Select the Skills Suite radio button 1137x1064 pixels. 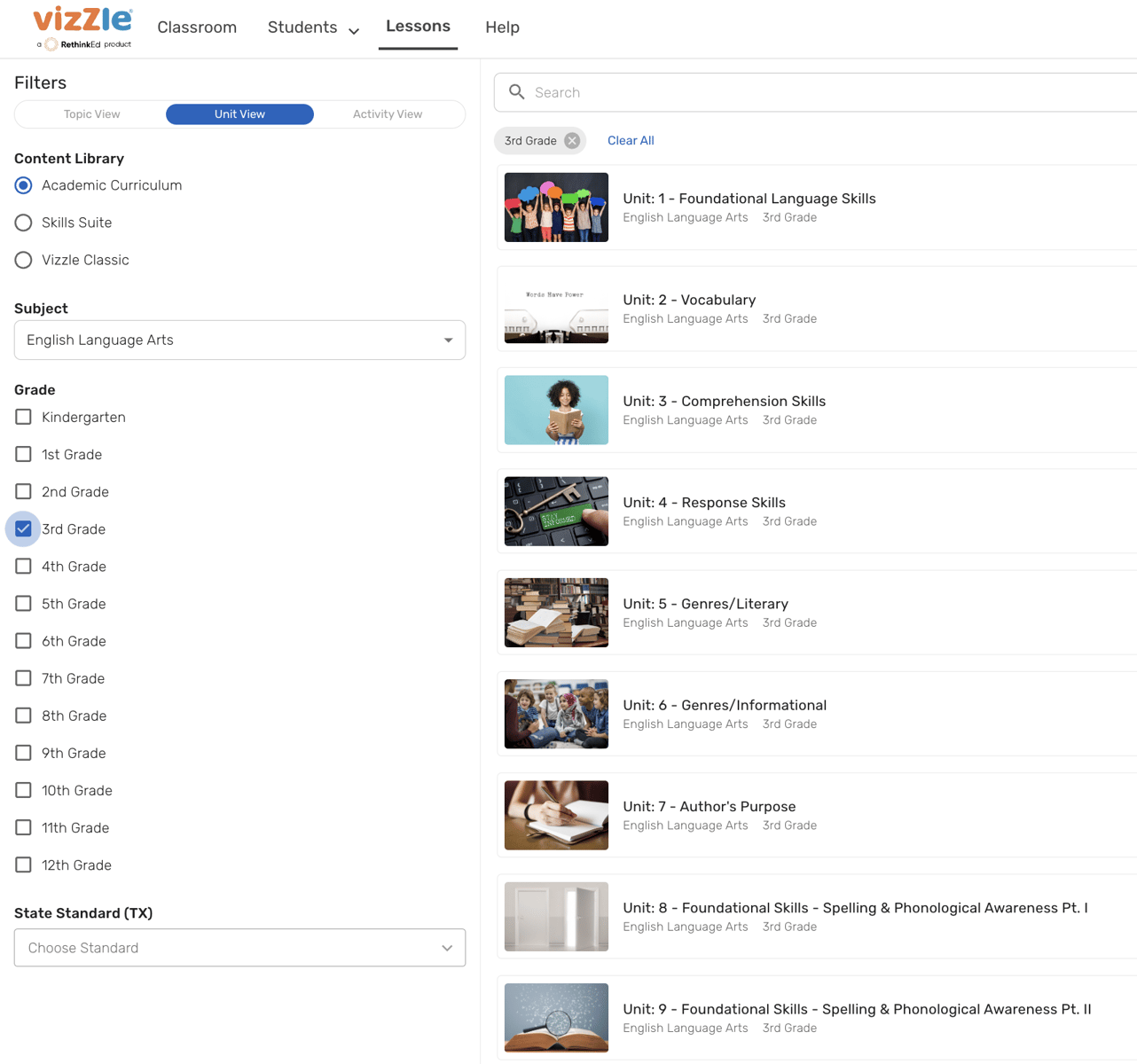24,223
